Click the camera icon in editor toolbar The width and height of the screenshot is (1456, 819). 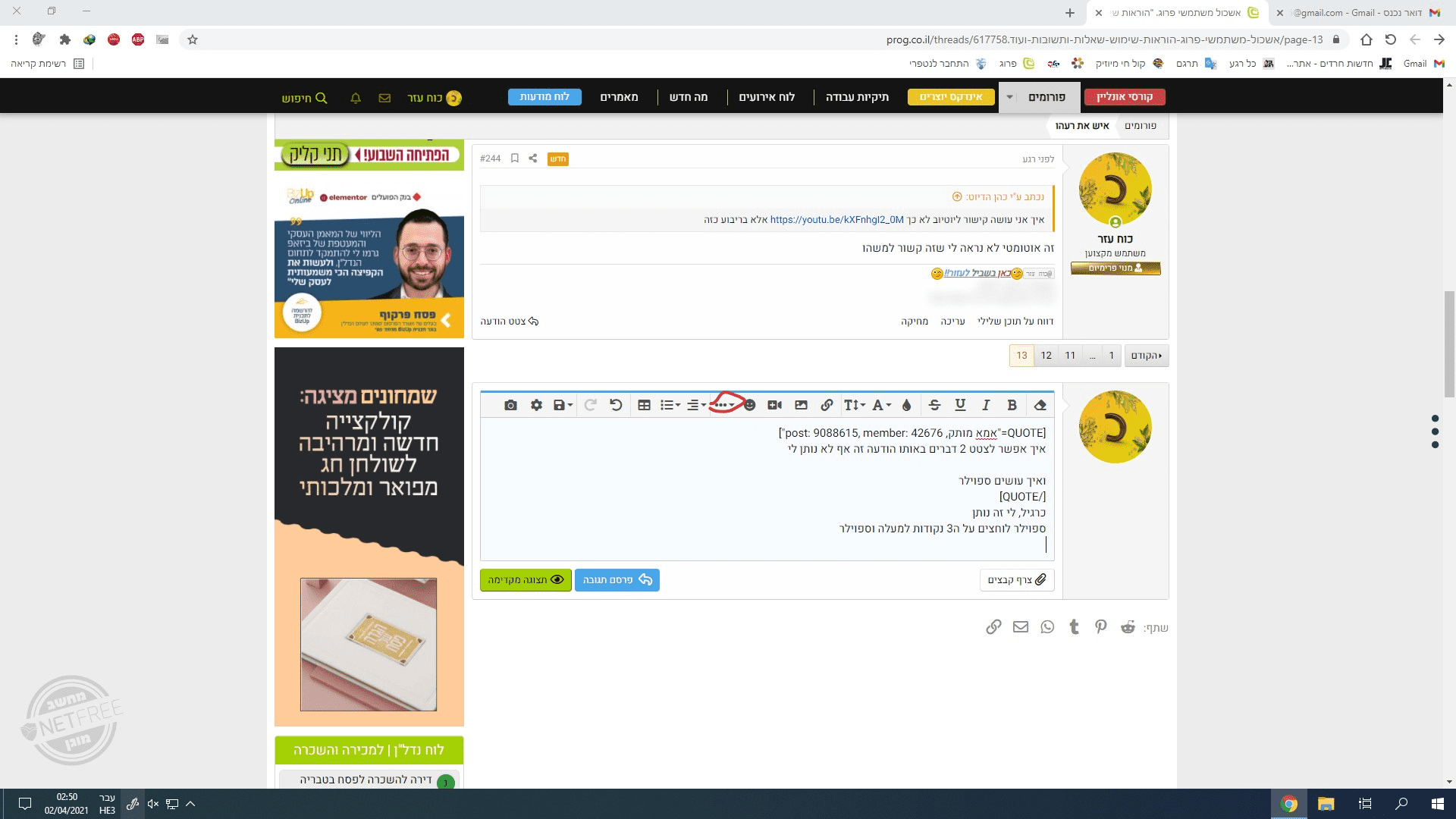coord(510,405)
